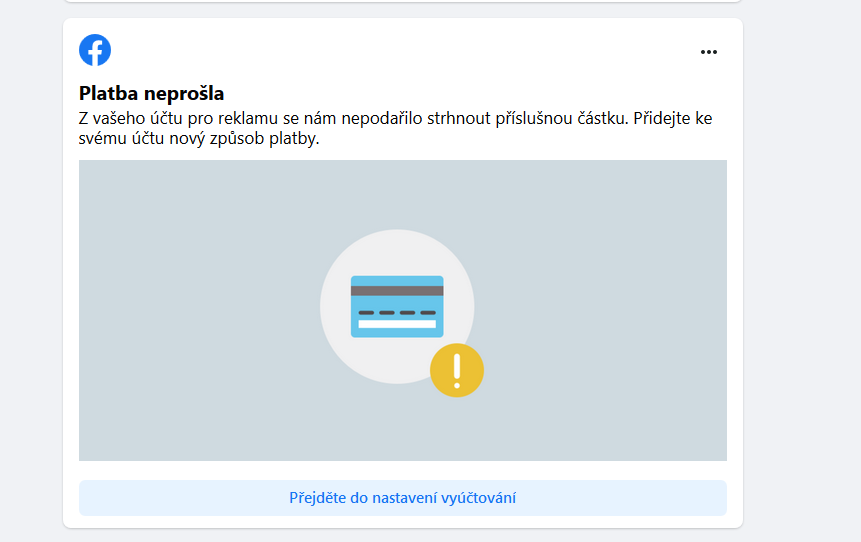The image size is (861, 542).
Task: Click the yellow warning exclamation badge
Action: (x=457, y=370)
